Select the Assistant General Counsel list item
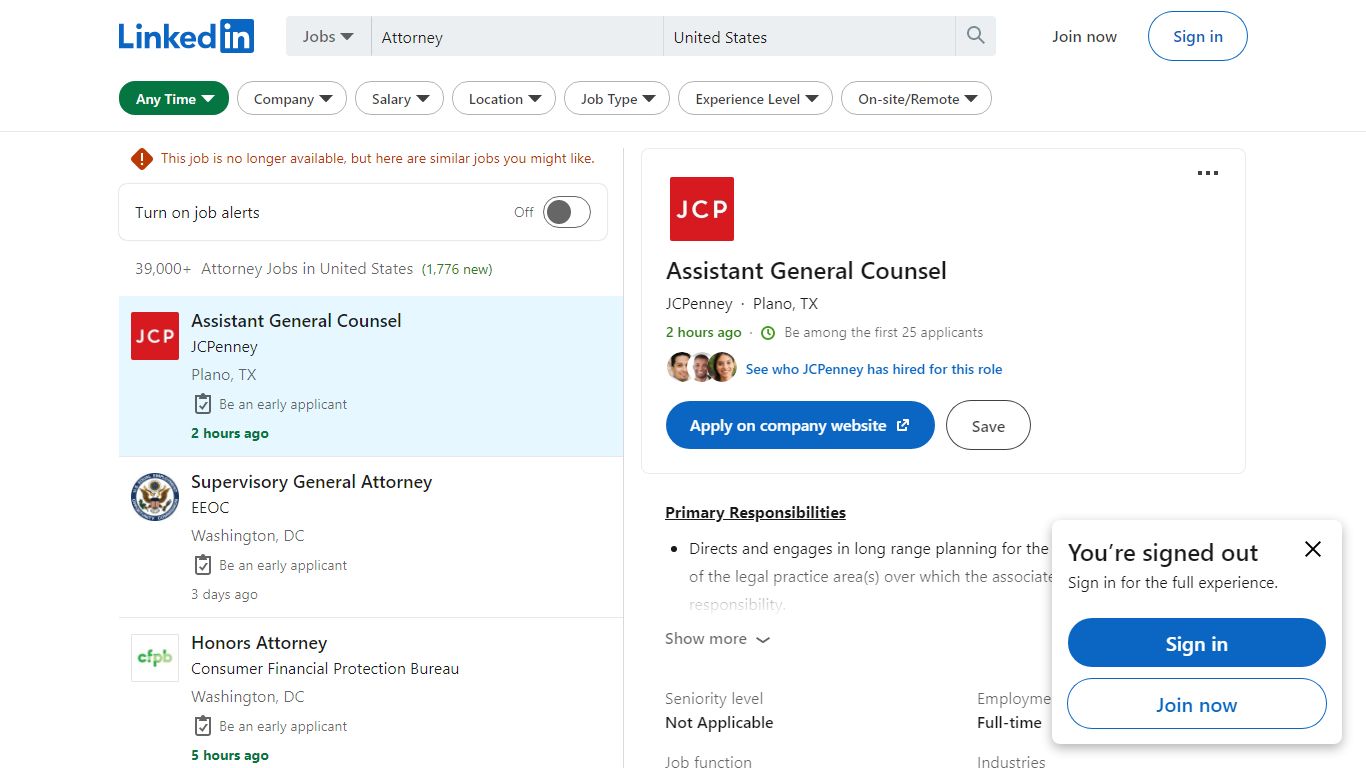Viewport: 1366px width, 768px height. [371, 376]
